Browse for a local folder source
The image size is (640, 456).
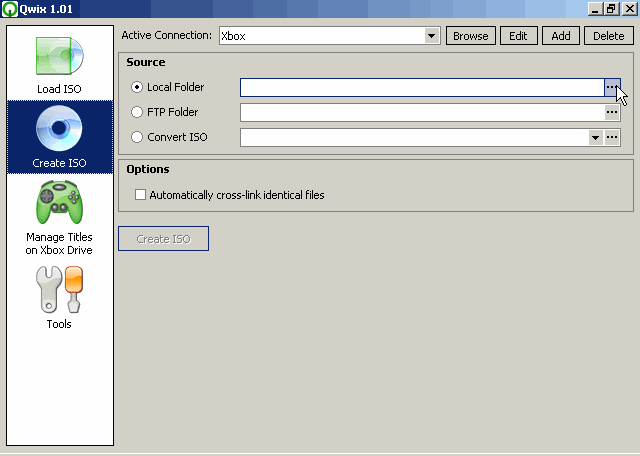tap(612, 87)
